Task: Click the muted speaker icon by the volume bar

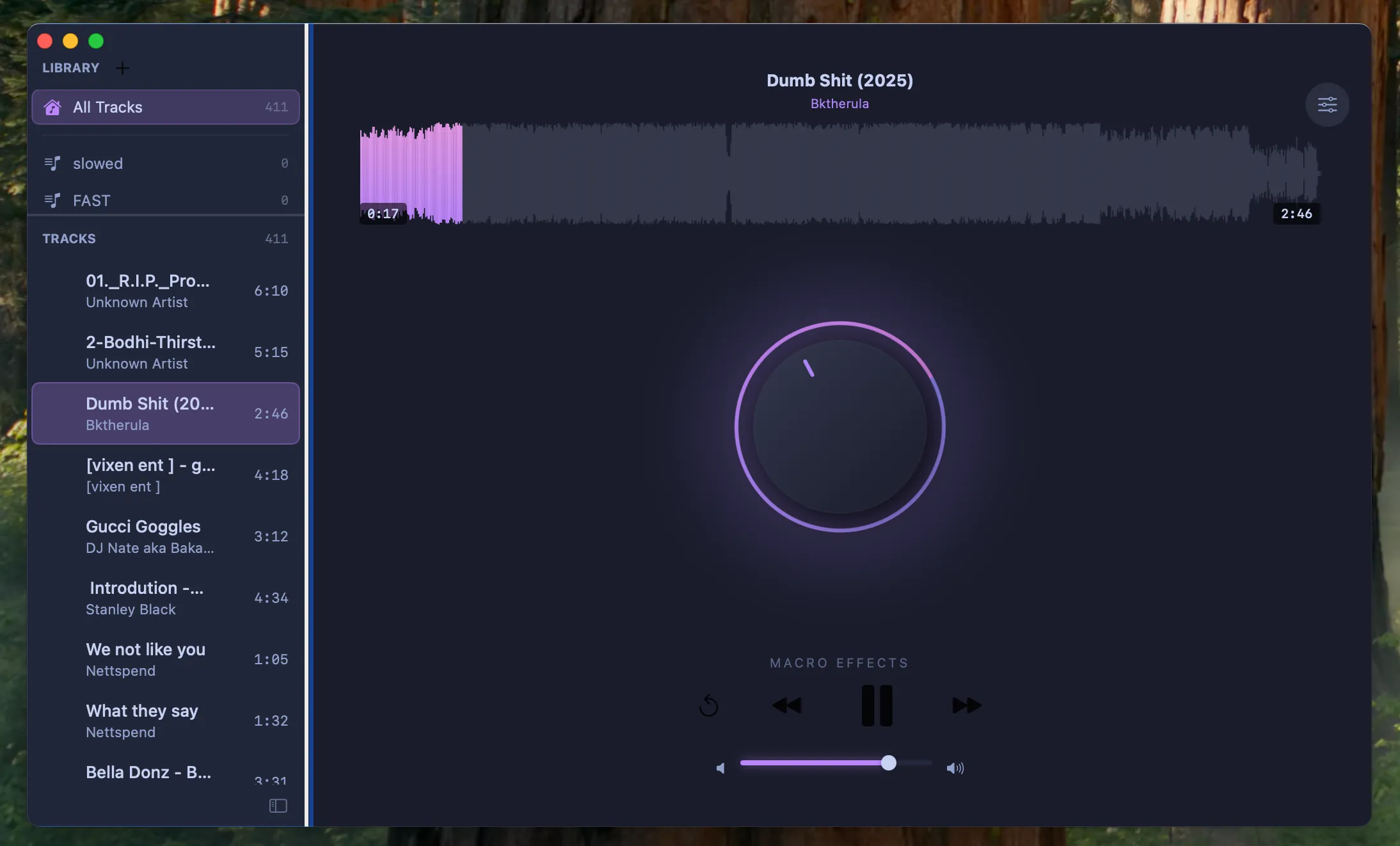Action: point(720,767)
